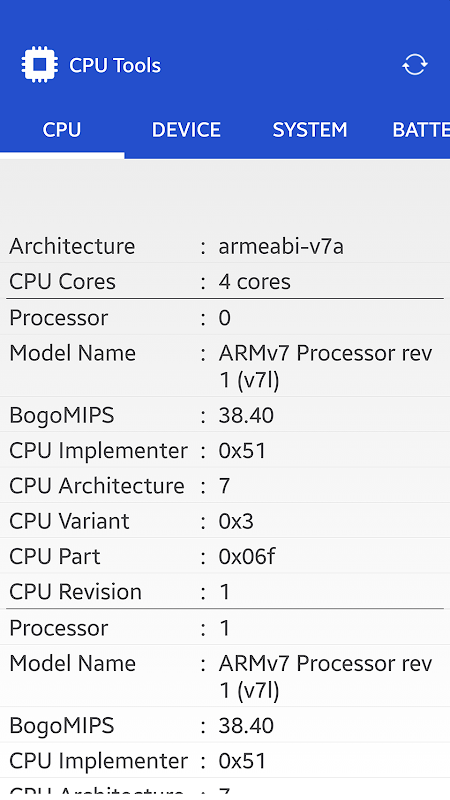Select the first BogoMIPS 38.40 row
This screenshot has width=450, height=800.
[x=225, y=415]
